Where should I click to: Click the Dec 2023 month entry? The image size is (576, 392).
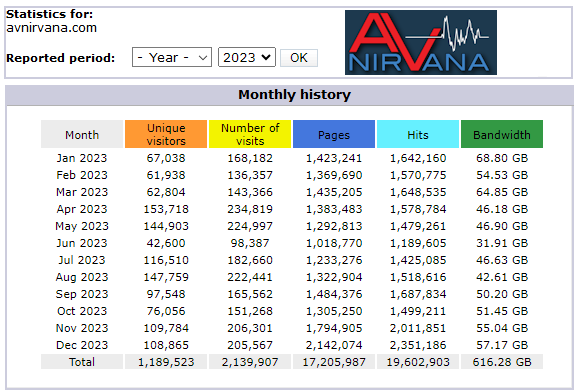[x=82, y=345]
